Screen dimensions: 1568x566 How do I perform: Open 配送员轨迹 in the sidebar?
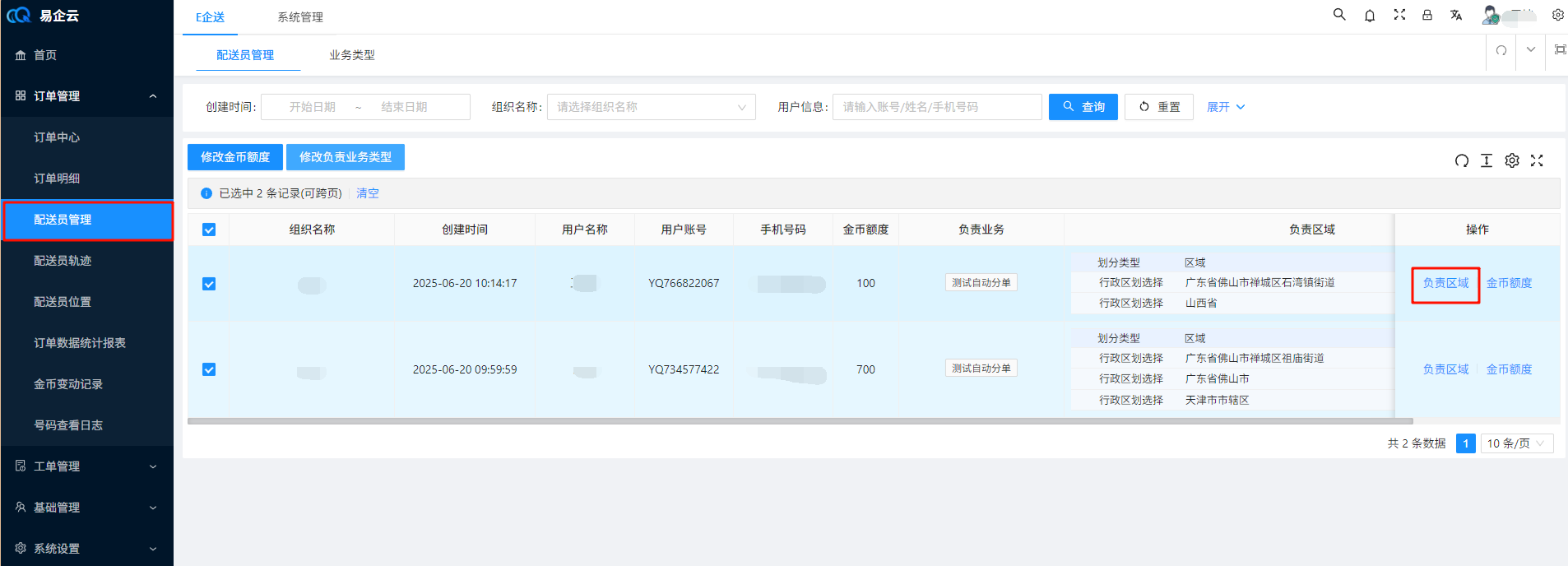63,261
